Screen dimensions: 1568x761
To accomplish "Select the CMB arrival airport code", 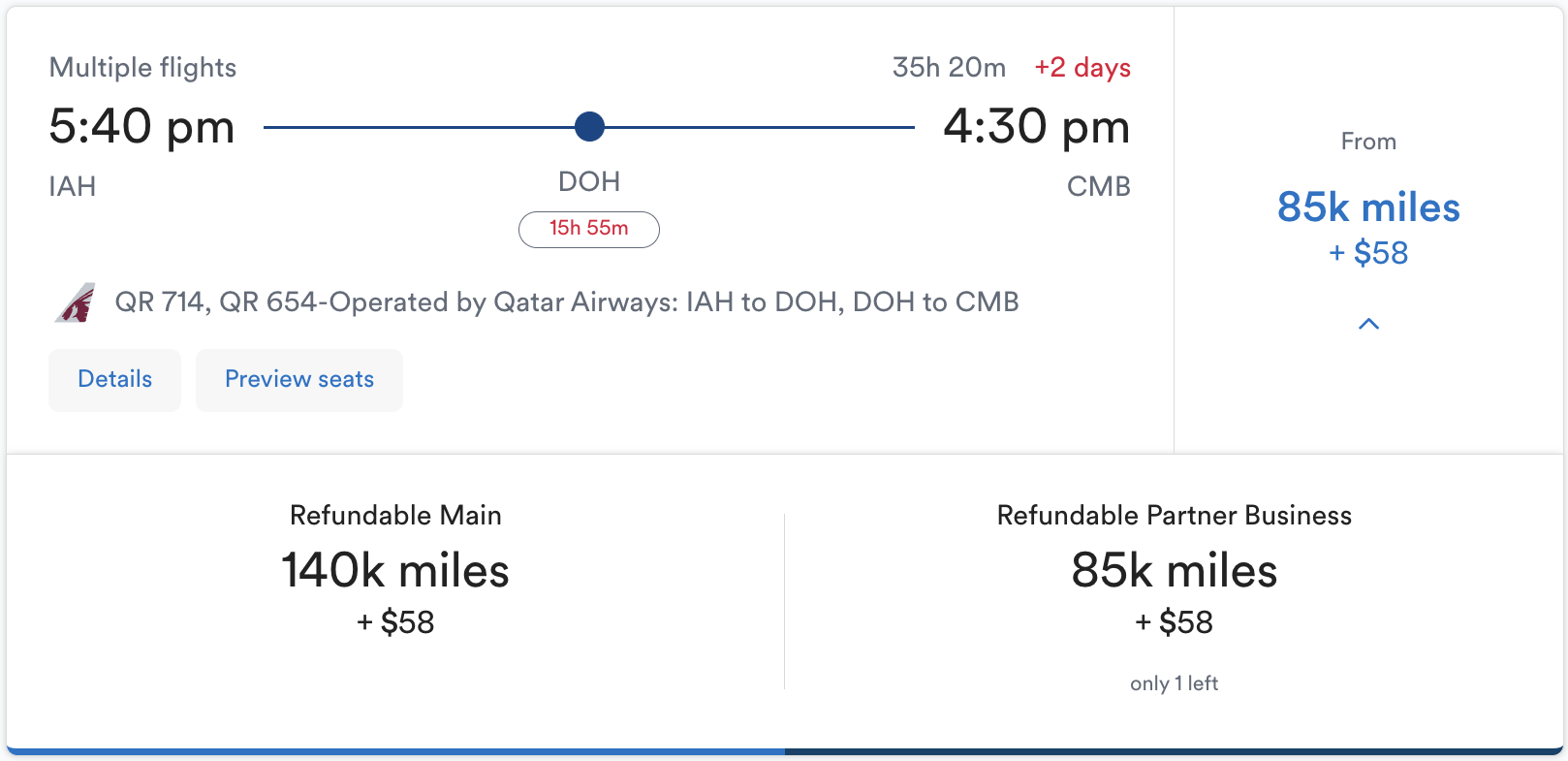I will pos(1099,186).
